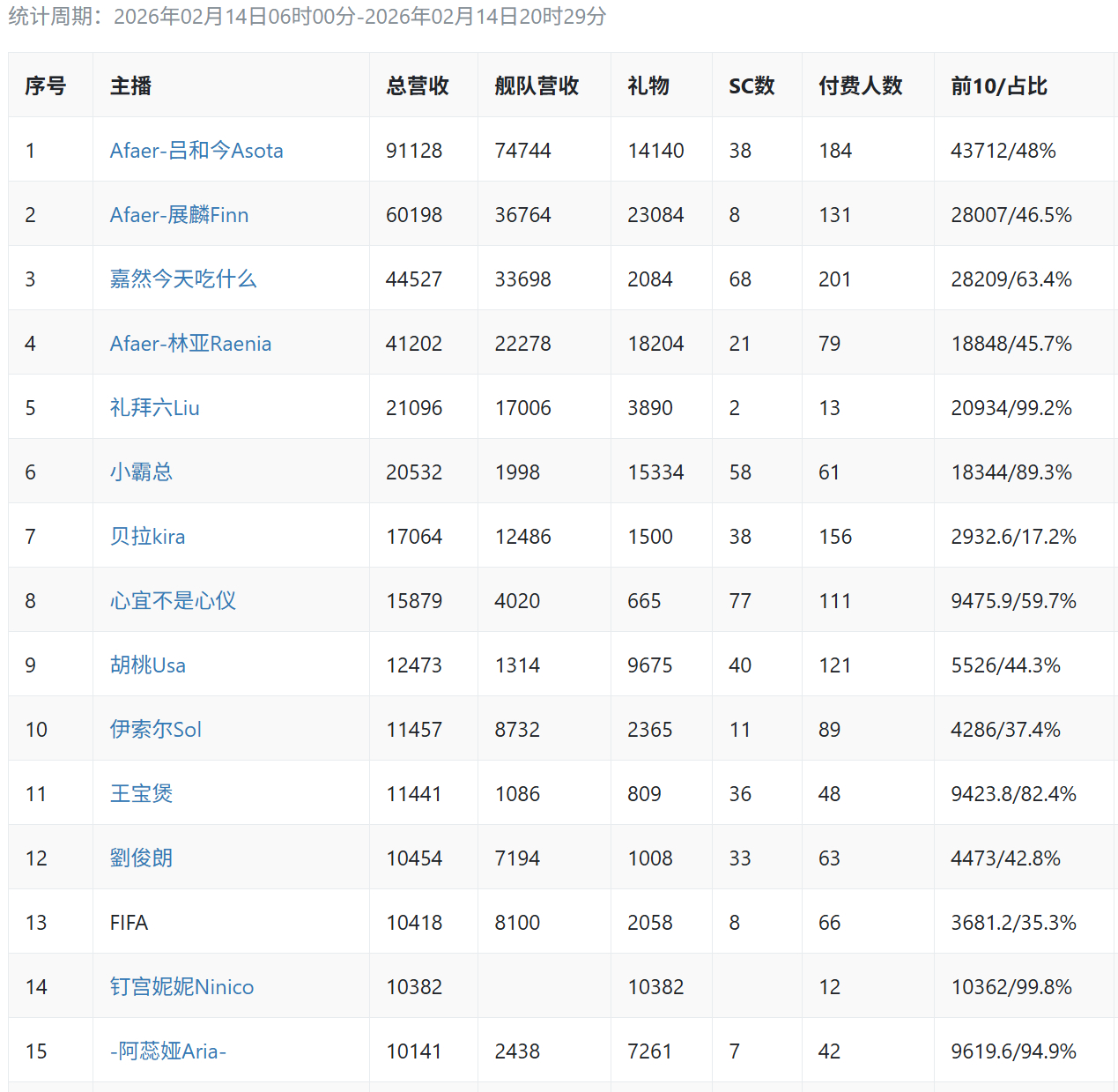Select the 王宝煲 link
This screenshot has height=1092, width=1118.
tap(141, 794)
